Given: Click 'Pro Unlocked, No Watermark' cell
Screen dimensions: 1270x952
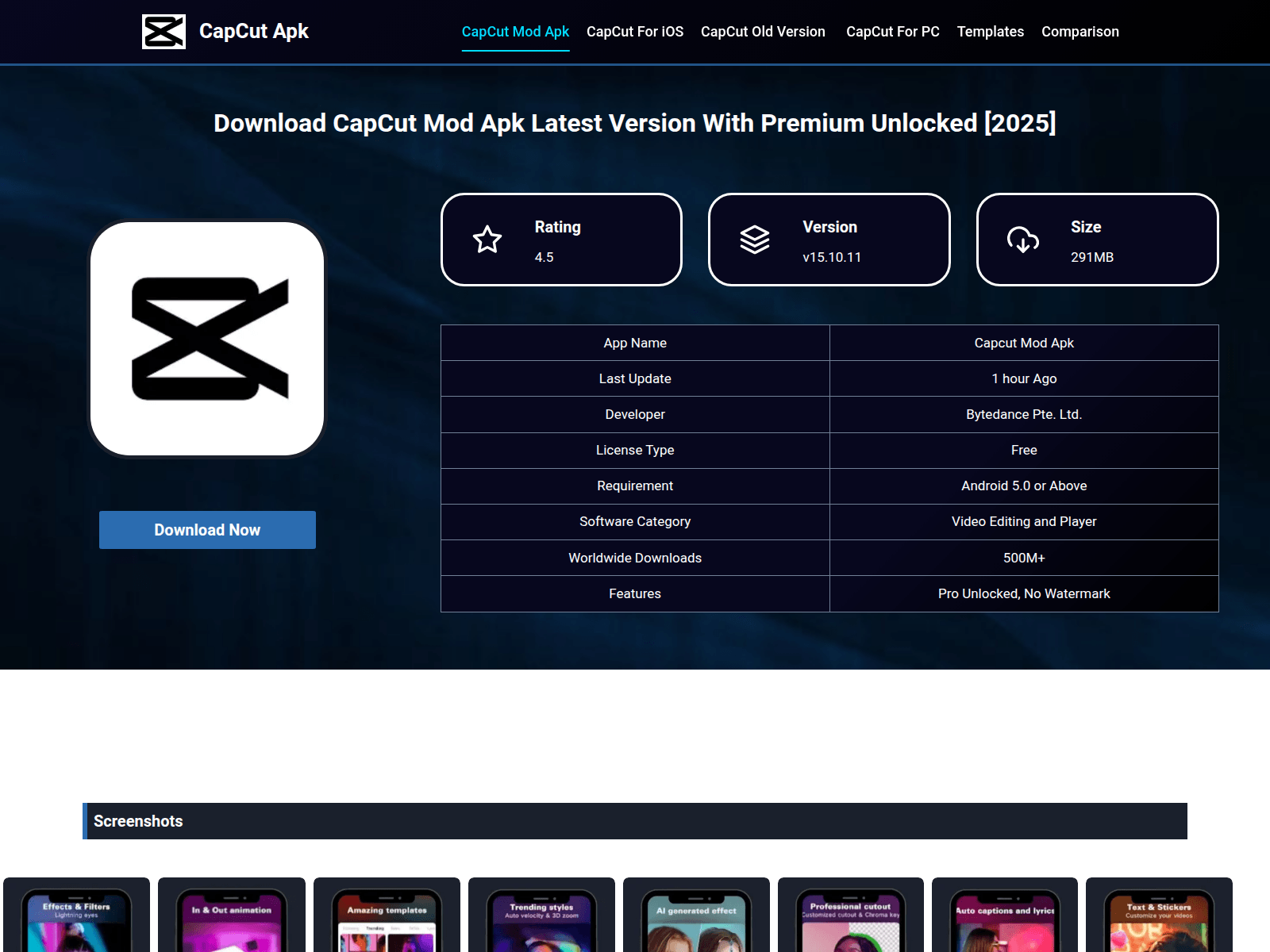Looking at the screenshot, I should point(1024,593).
